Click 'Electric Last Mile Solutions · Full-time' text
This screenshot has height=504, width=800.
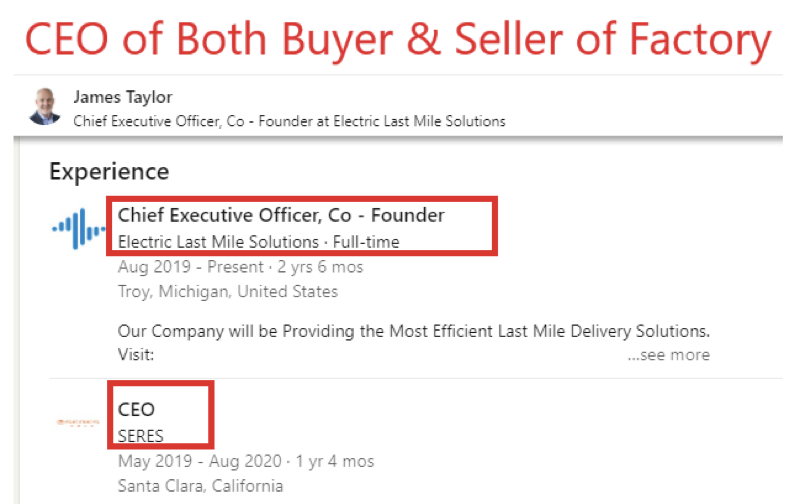coord(259,241)
